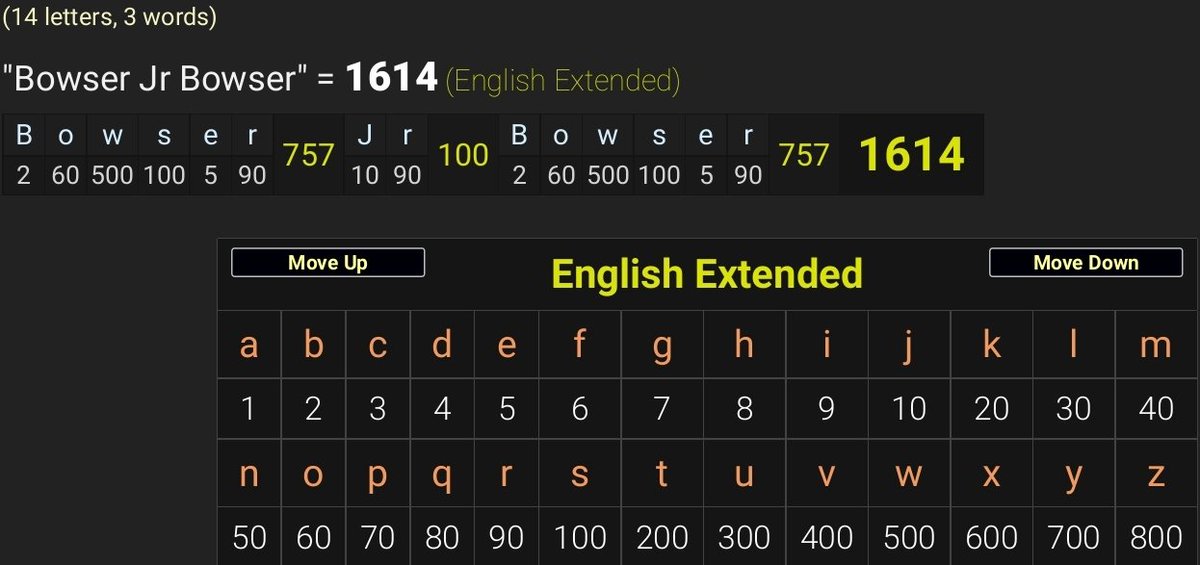Click chart value 800 under z
The height and width of the screenshot is (565, 1200).
[x=1156, y=537]
